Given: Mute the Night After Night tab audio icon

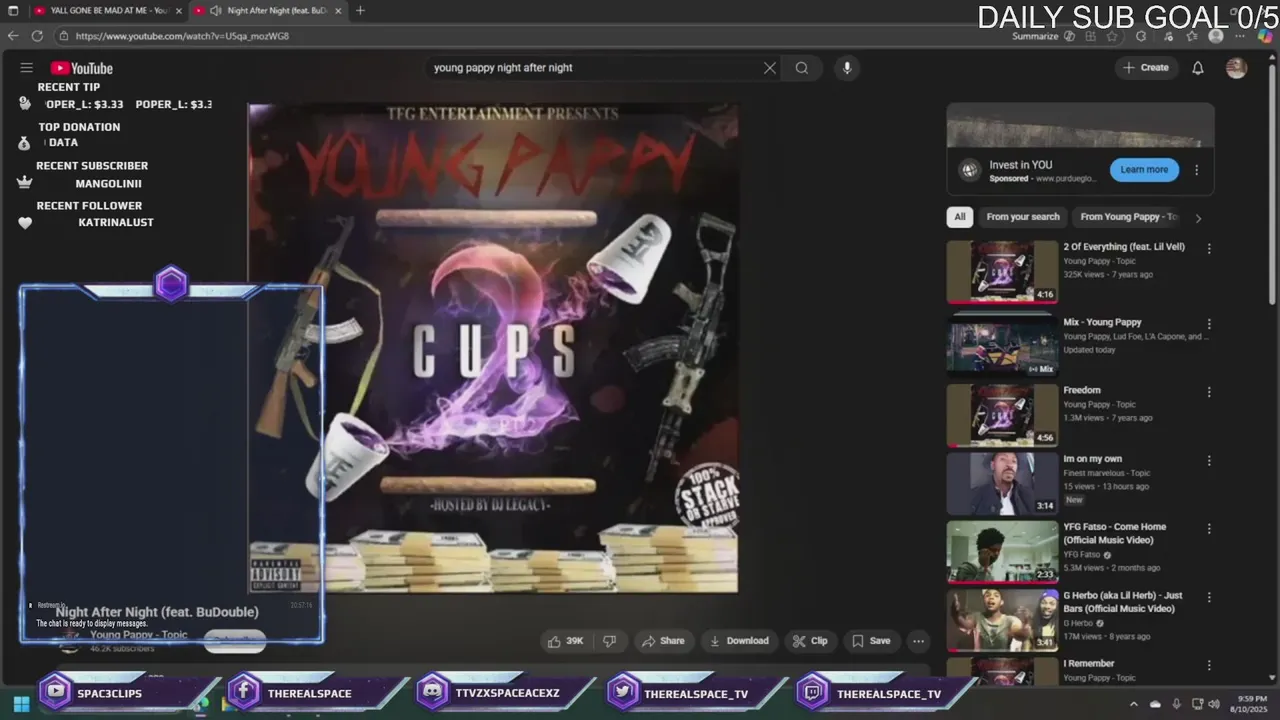Looking at the screenshot, I should pyautogui.click(x=215, y=10).
